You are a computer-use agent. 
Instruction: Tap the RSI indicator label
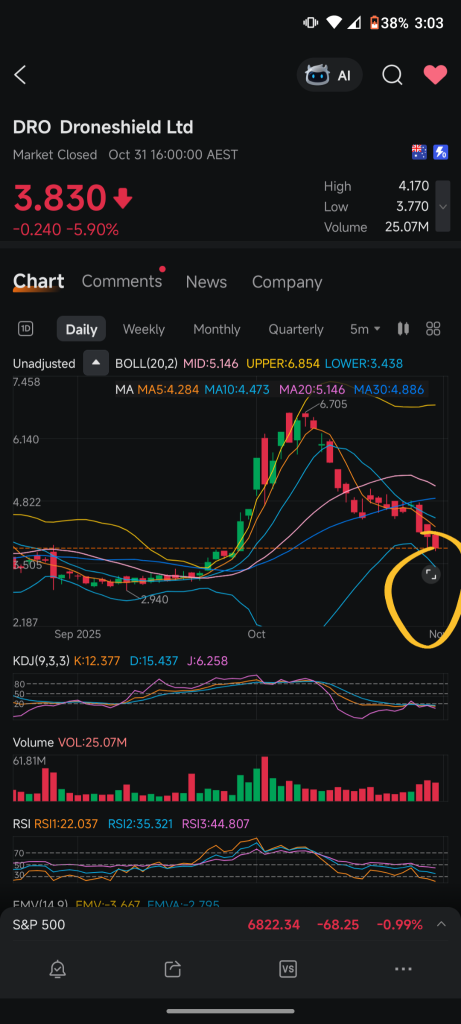tap(22, 824)
